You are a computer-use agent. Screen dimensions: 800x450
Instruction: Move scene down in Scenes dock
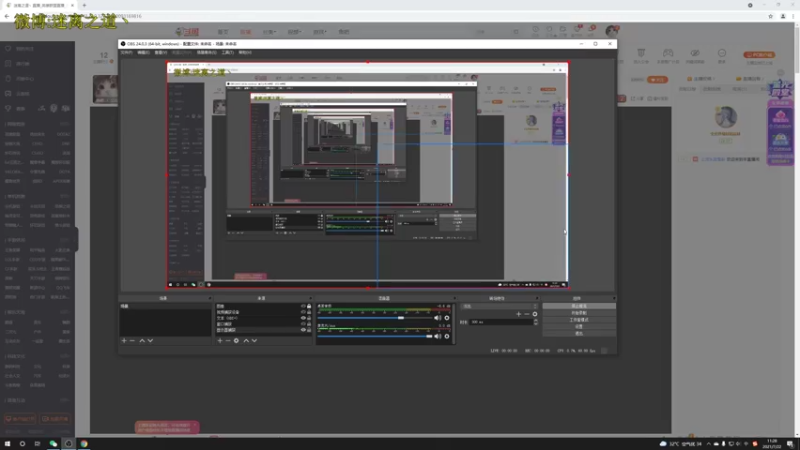[x=150, y=340]
